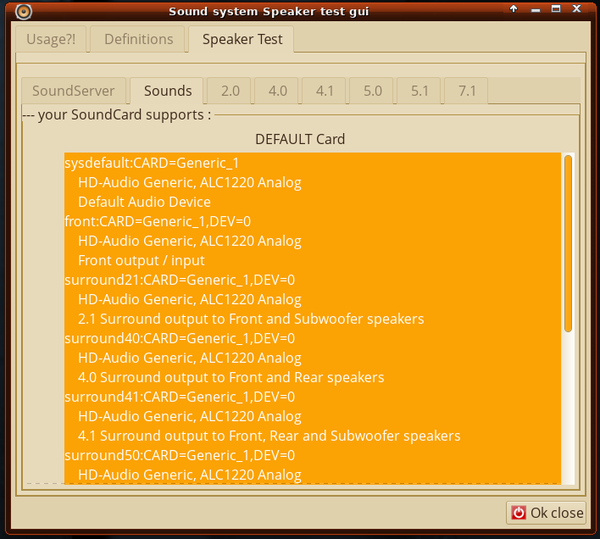This screenshot has height=539, width=600.
Task: Select the 5.1 surround tab
Action: point(420,91)
